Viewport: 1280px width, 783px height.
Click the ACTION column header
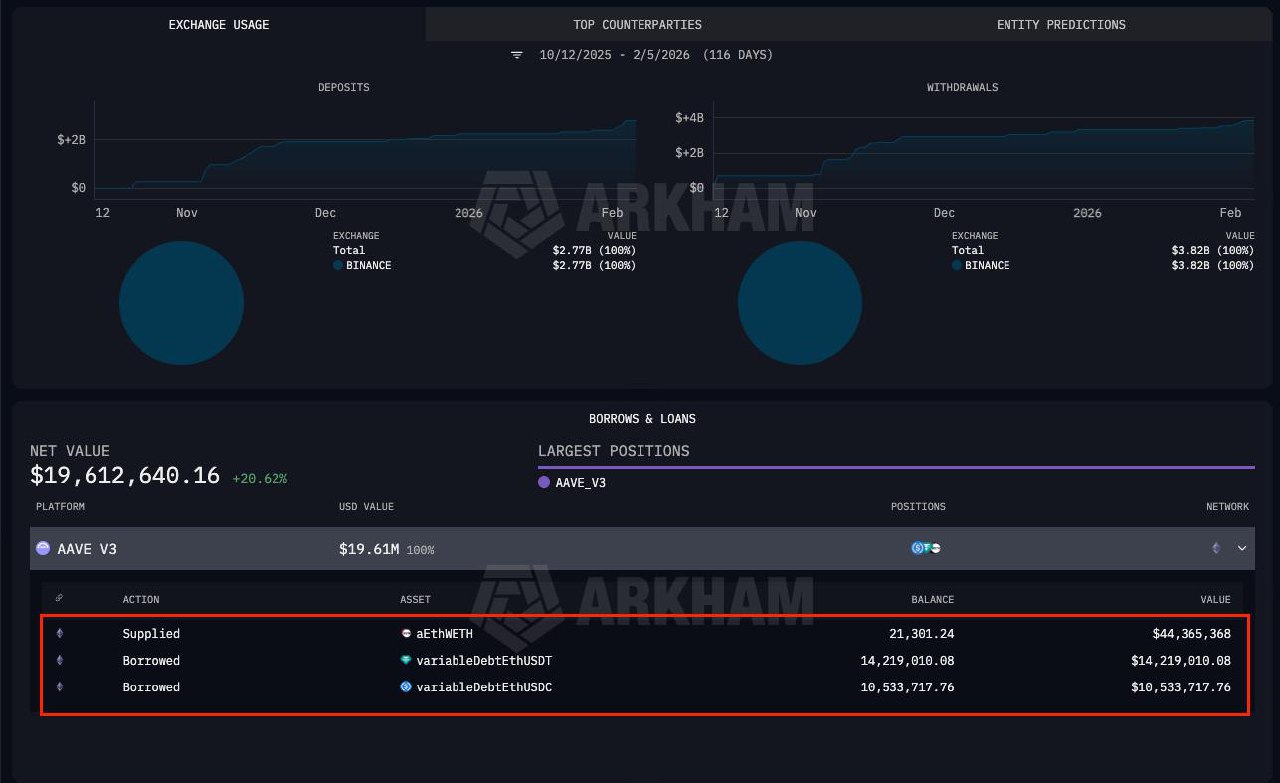click(141, 600)
